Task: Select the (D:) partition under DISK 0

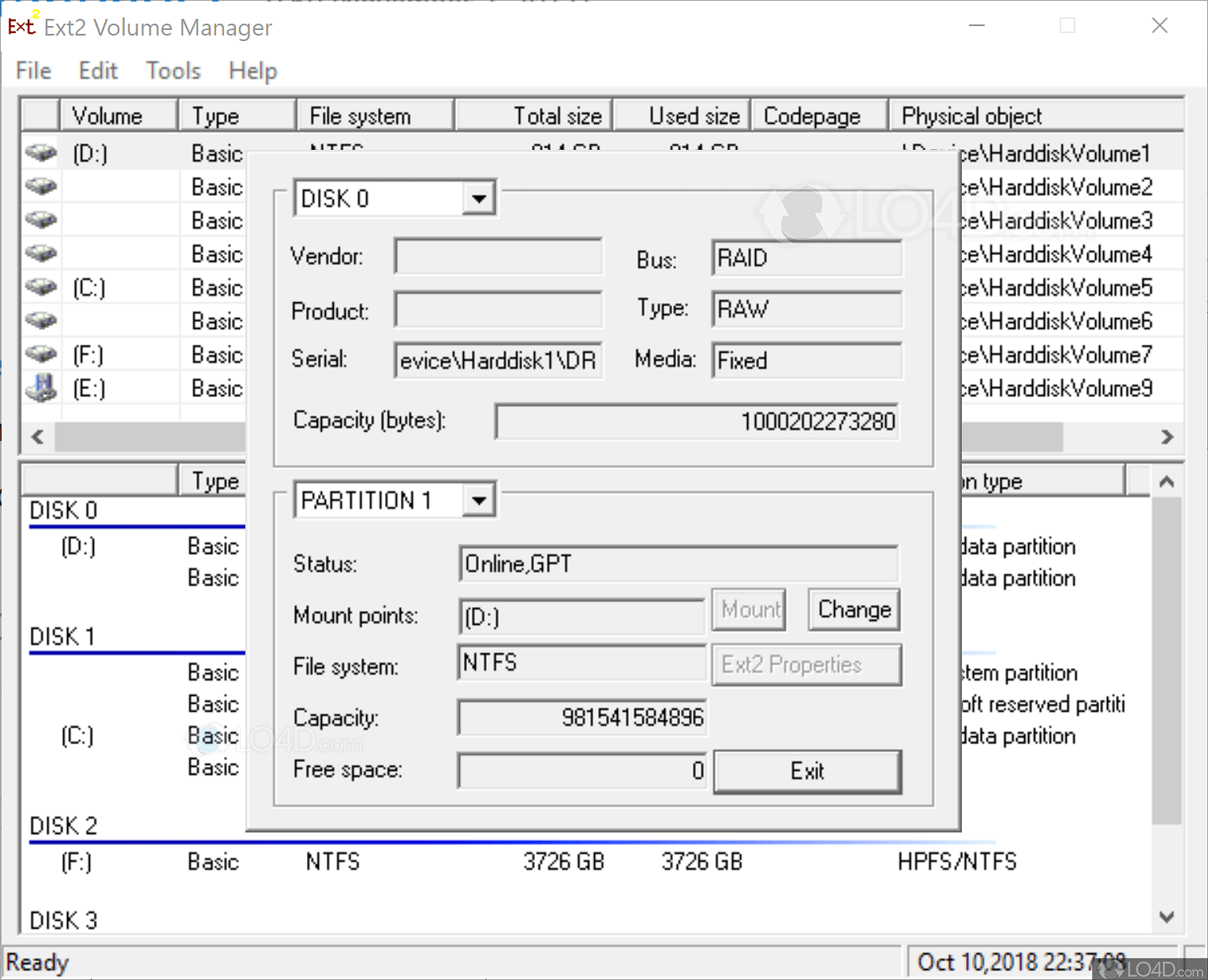Action: click(x=78, y=546)
